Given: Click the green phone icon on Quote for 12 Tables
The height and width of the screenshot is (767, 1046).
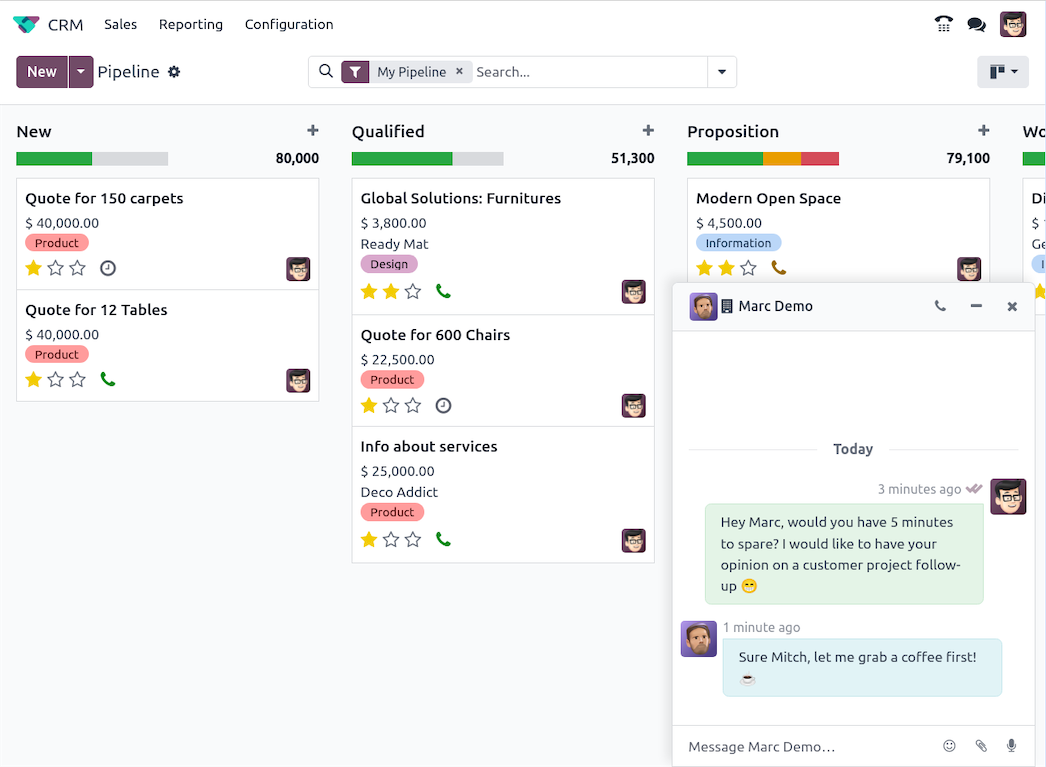Looking at the screenshot, I should [108, 379].
